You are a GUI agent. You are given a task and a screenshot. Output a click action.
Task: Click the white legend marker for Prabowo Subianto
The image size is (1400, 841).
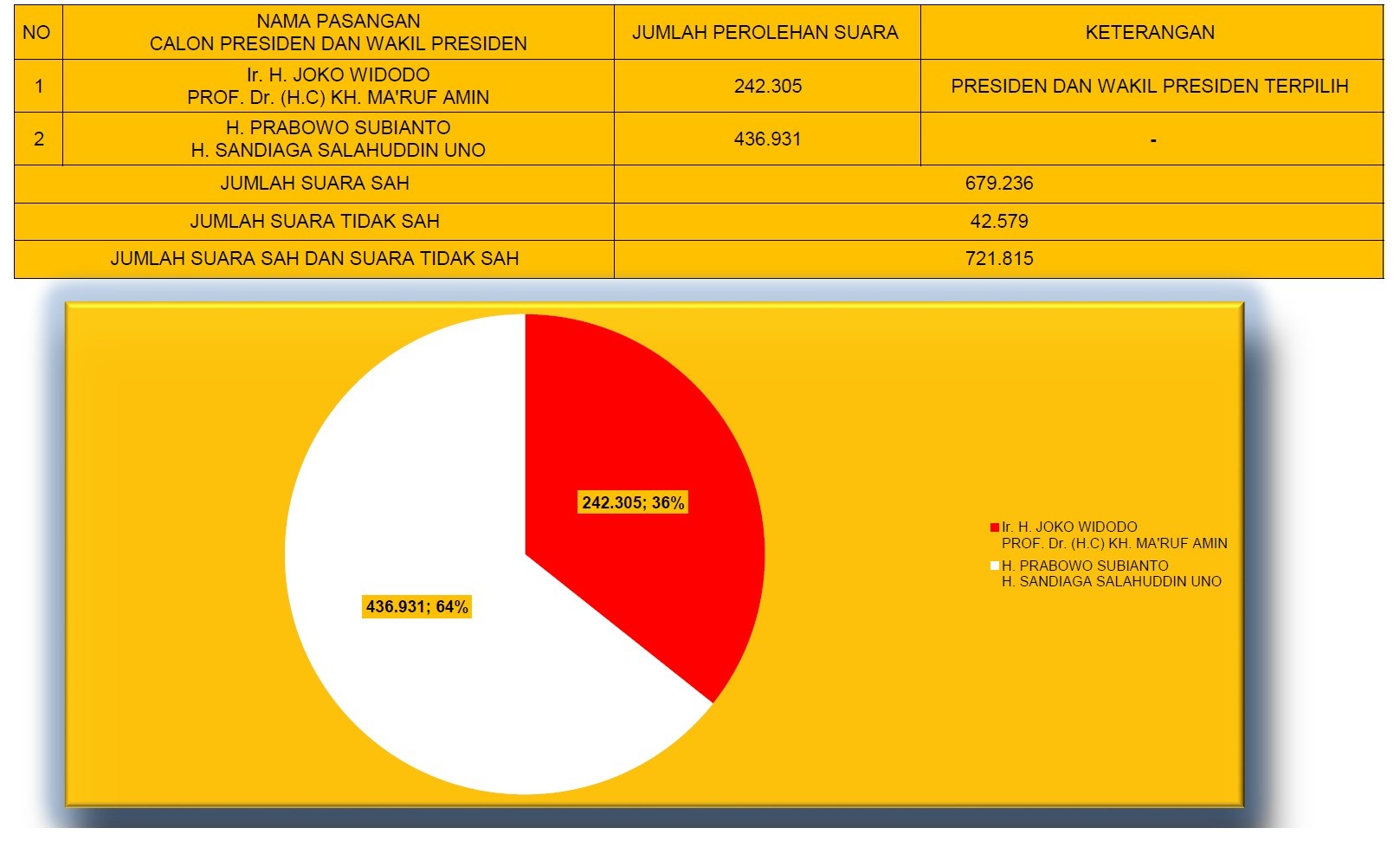995,566
